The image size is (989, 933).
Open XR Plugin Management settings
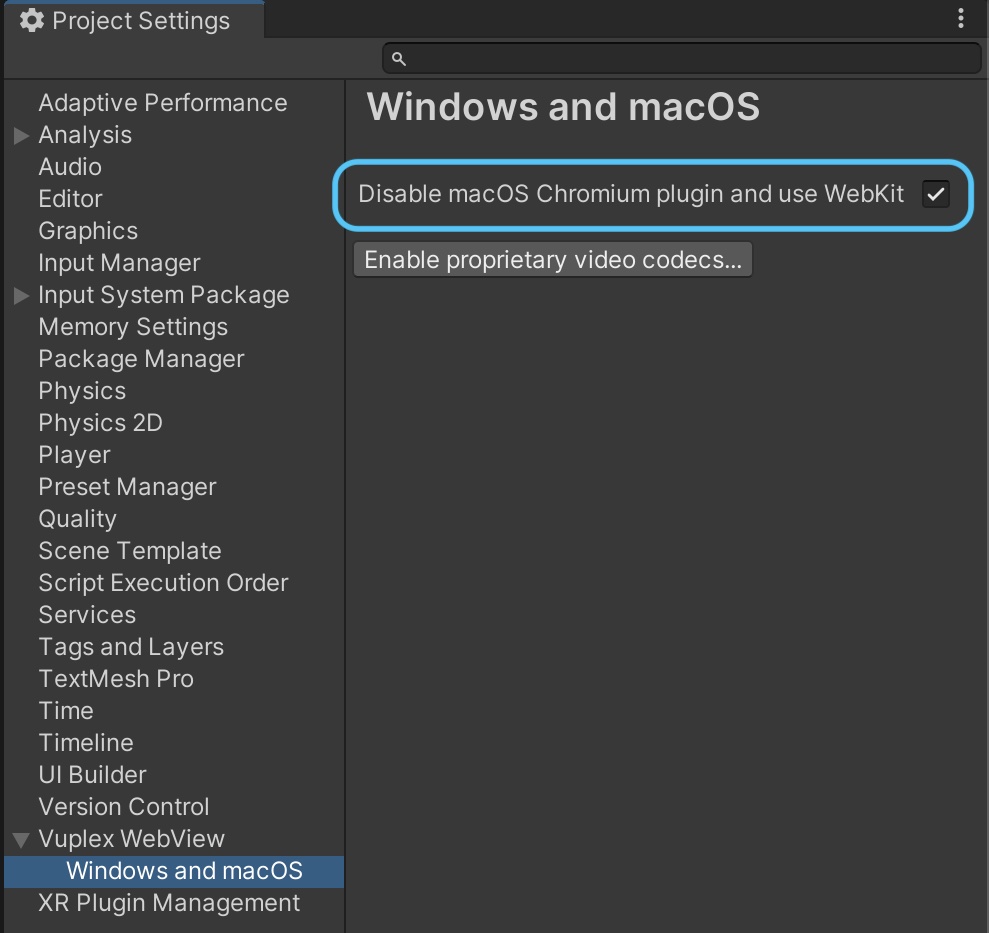click(x=168, y=903)
